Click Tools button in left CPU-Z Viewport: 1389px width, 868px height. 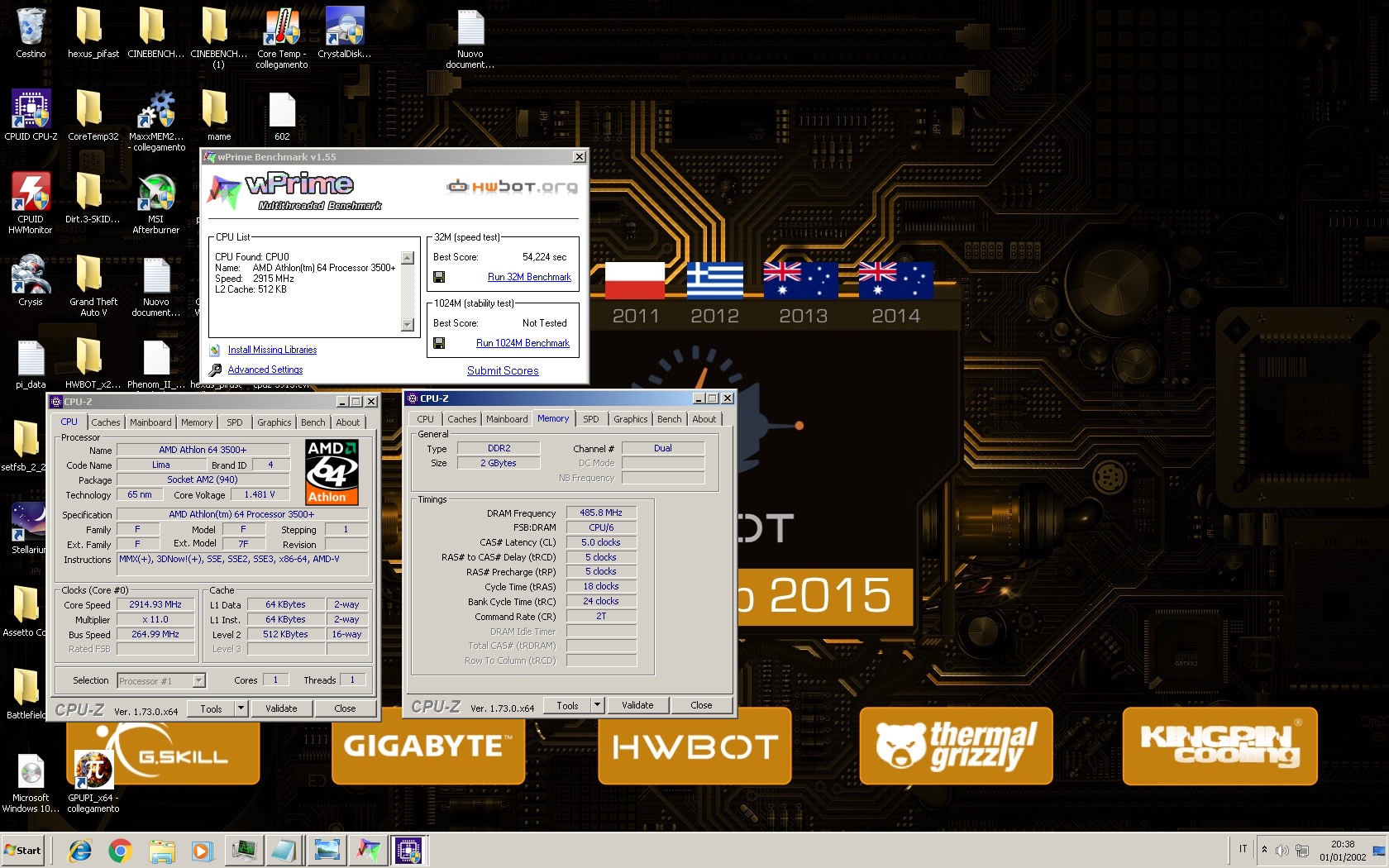click(211, 708)
